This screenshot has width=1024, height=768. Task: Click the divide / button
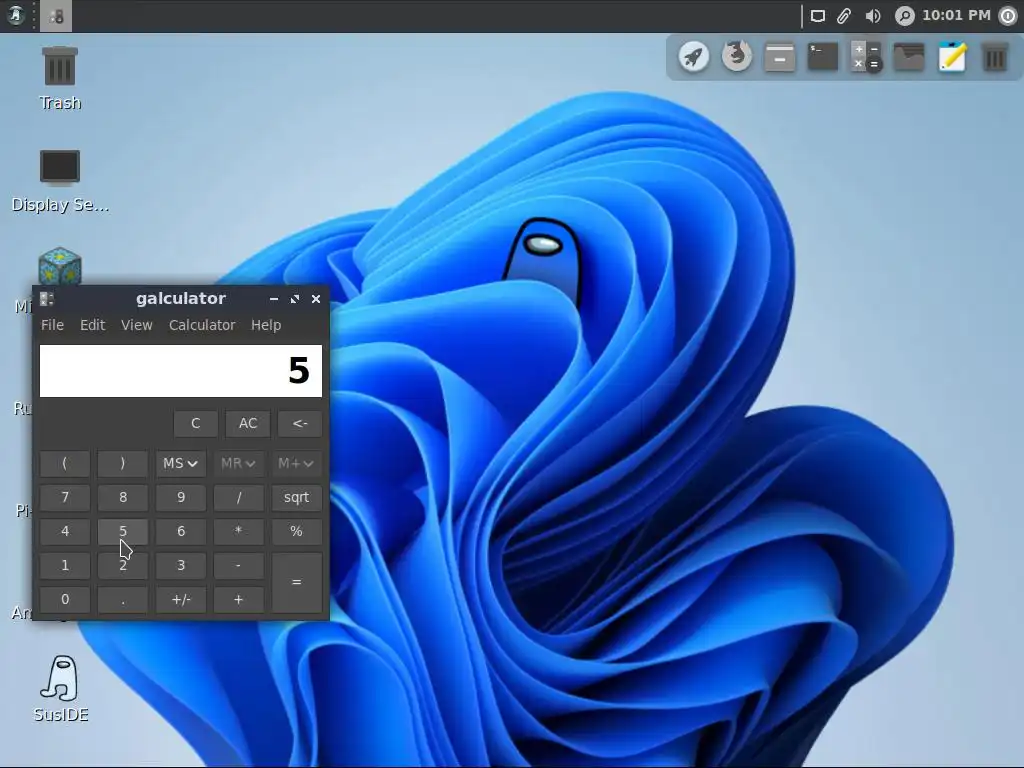[238, 498]
